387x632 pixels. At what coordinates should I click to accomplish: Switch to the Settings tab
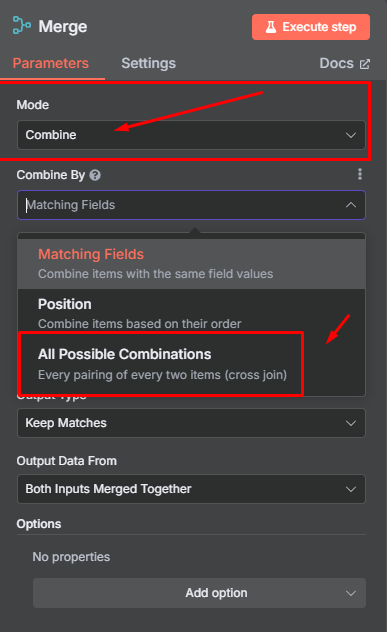(x=148, y=63)
